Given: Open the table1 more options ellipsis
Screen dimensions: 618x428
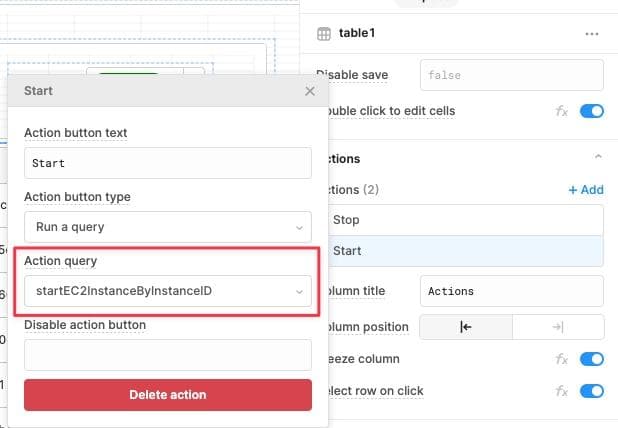Looking at the screenshot, I should (592, 33).
